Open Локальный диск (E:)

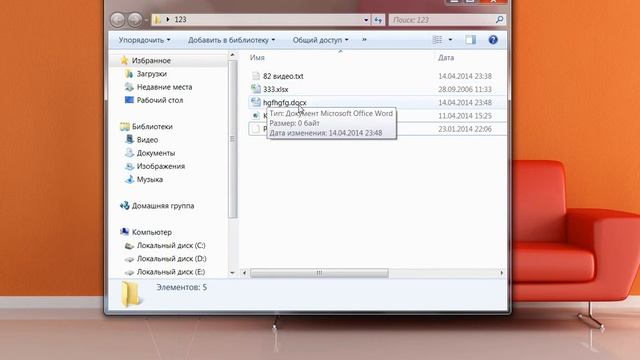171,272
